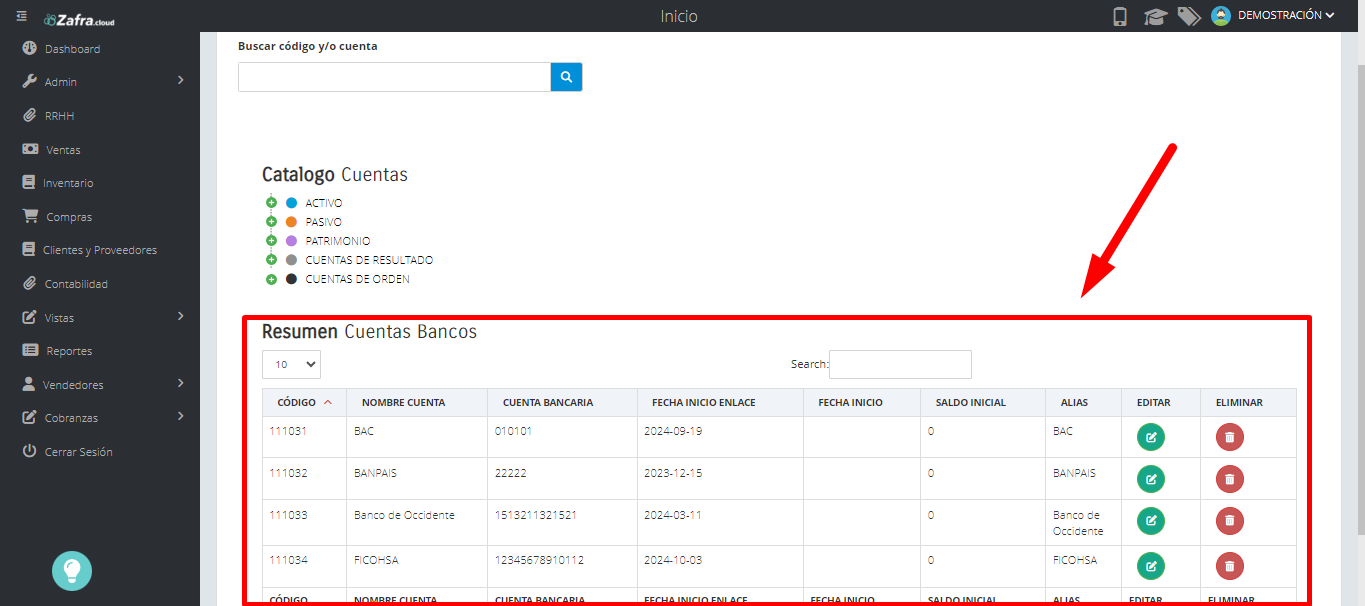Open the rows-per-page dropdown showing 10

tap(291, 364)
